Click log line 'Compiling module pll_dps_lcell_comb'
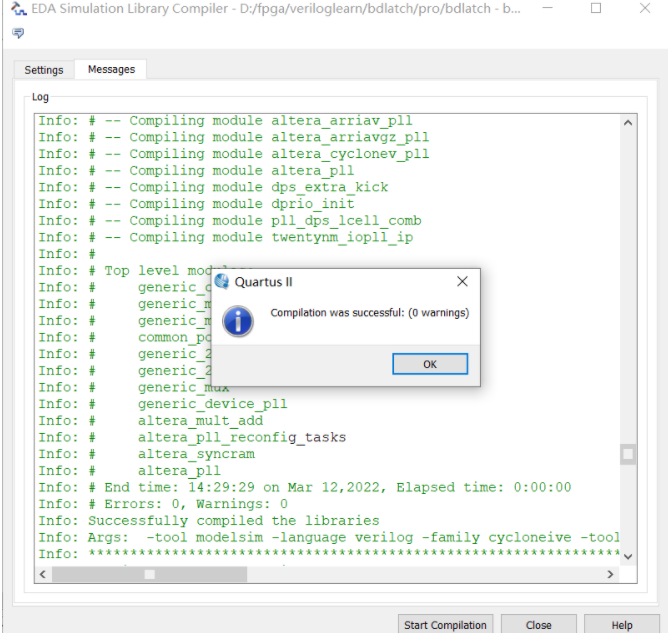Image resolution: width=668 pixels, height=633 pixels. click(230, 221)
